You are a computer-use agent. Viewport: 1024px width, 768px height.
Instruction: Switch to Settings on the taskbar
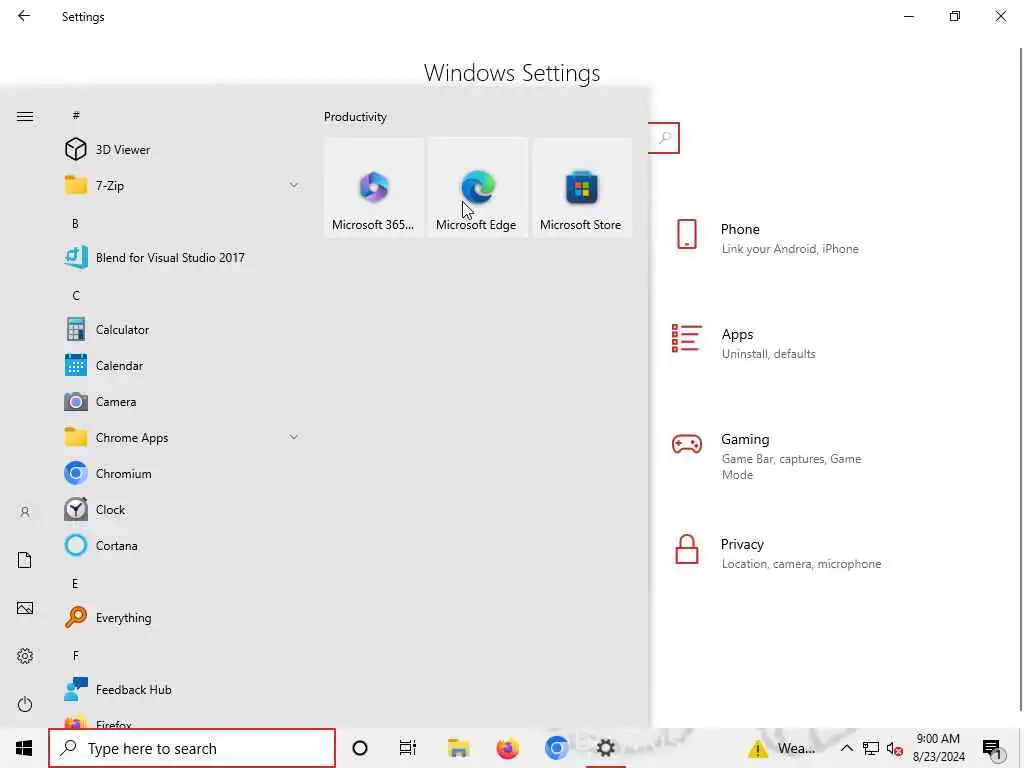tap(606, 748)
